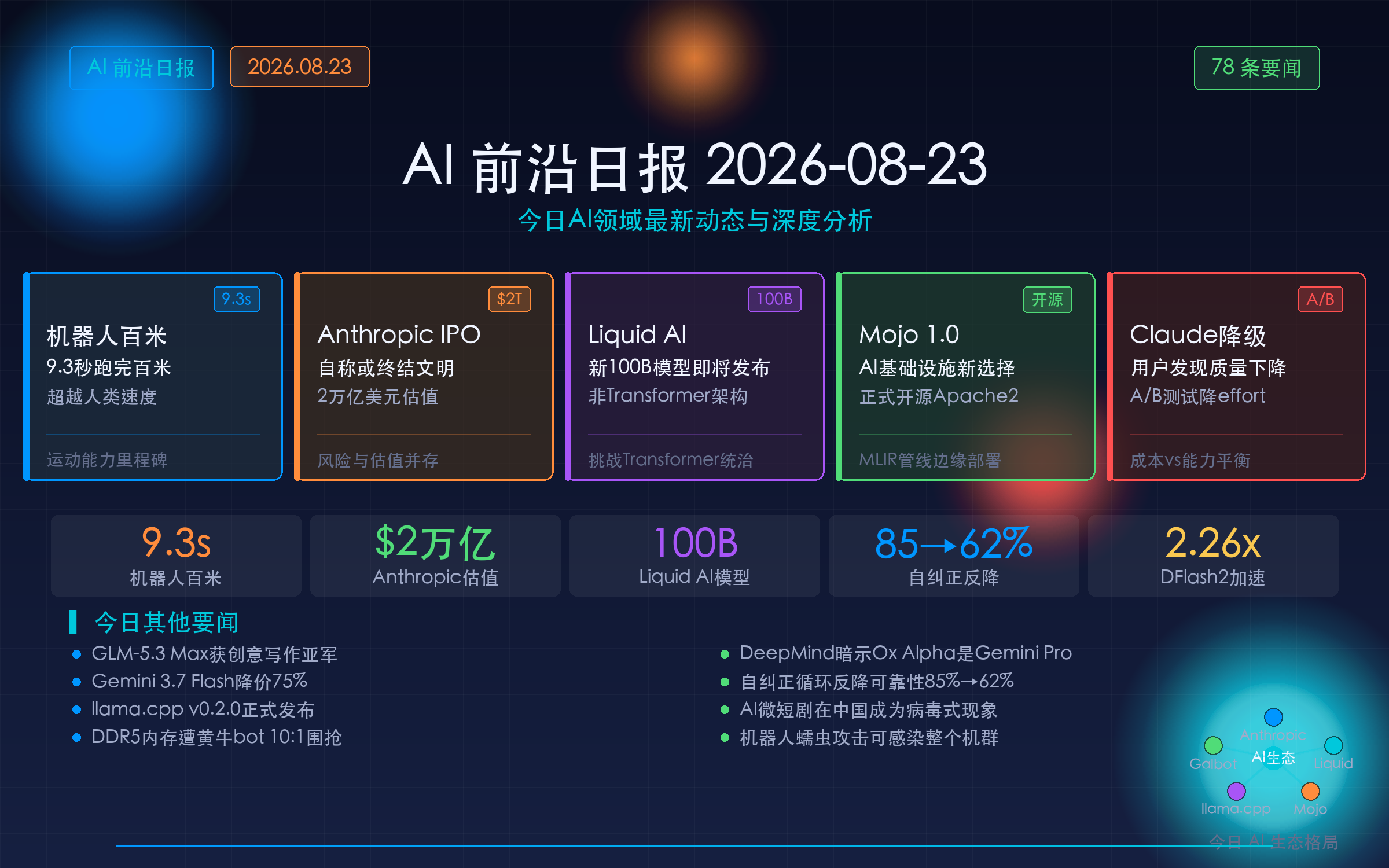Click text 超越人类速度

(x=102, y=397)
